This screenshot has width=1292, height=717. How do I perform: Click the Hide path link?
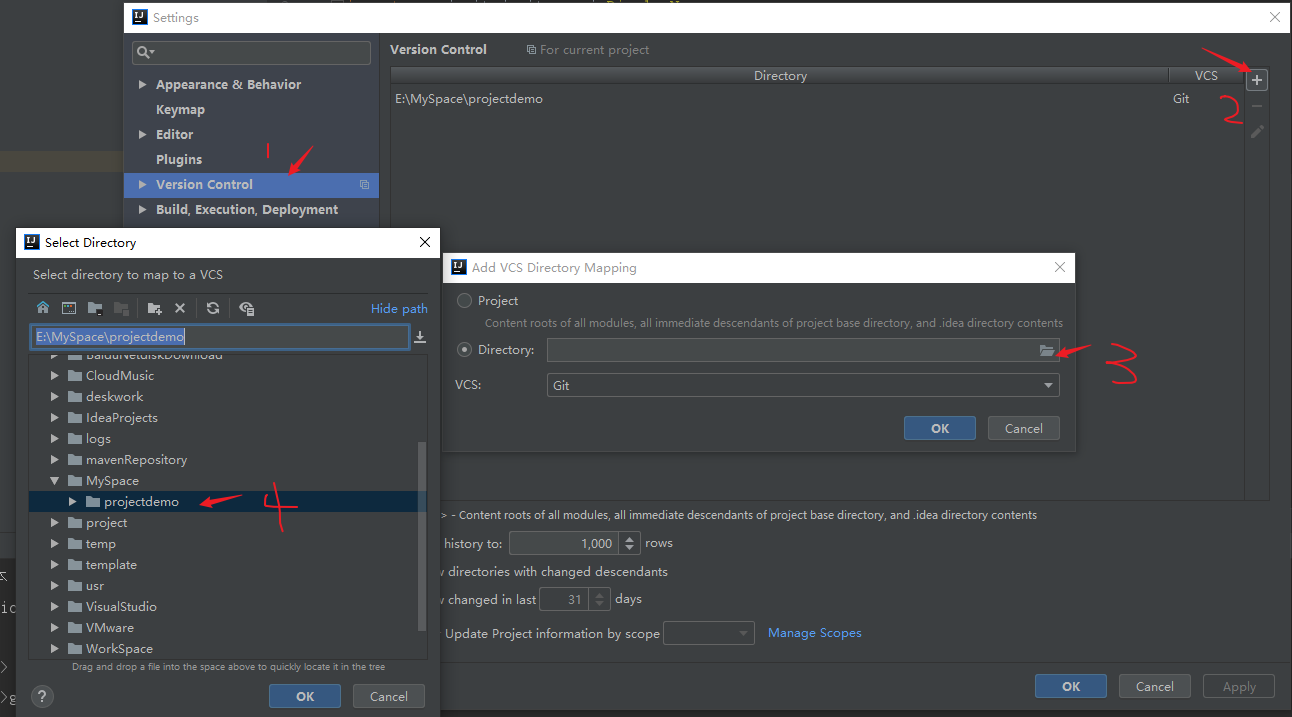[x=399, y=309]
